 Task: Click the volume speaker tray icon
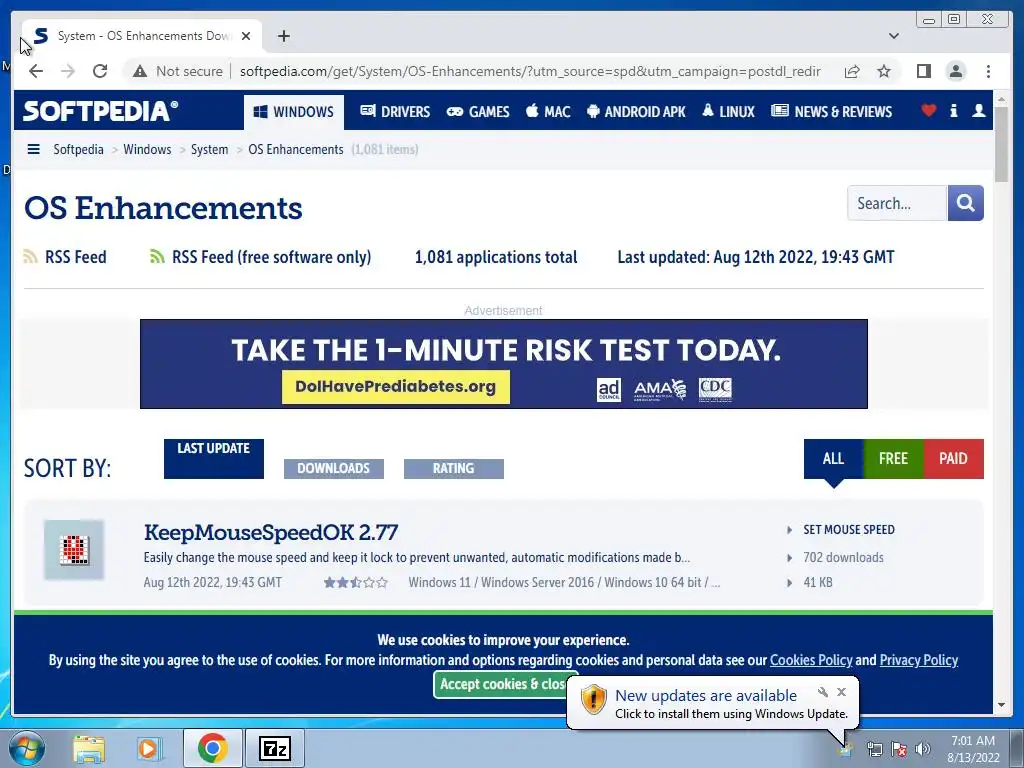point(922,749)
